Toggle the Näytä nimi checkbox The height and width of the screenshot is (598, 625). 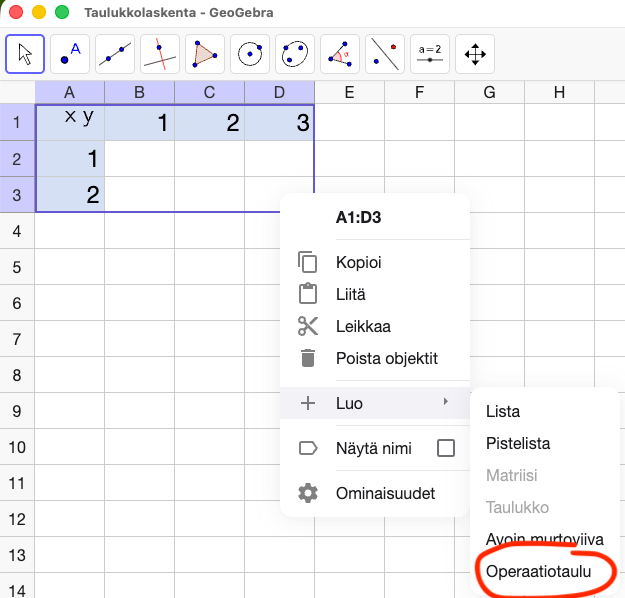(x=446, y=448)
